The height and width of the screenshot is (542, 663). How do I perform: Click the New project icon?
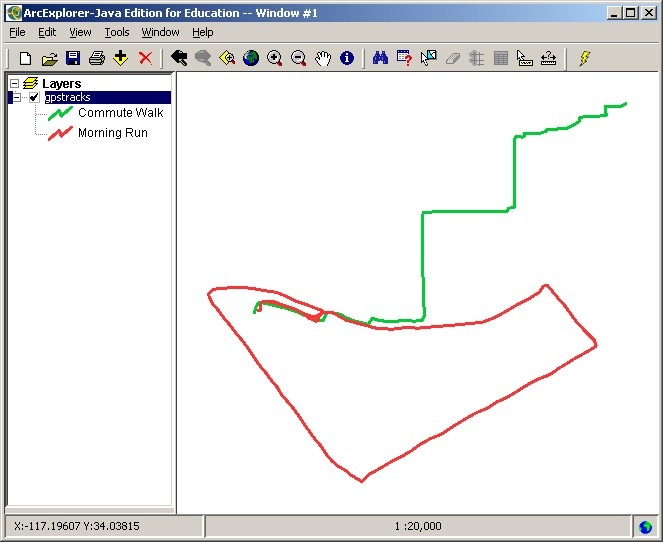[25, 58]
